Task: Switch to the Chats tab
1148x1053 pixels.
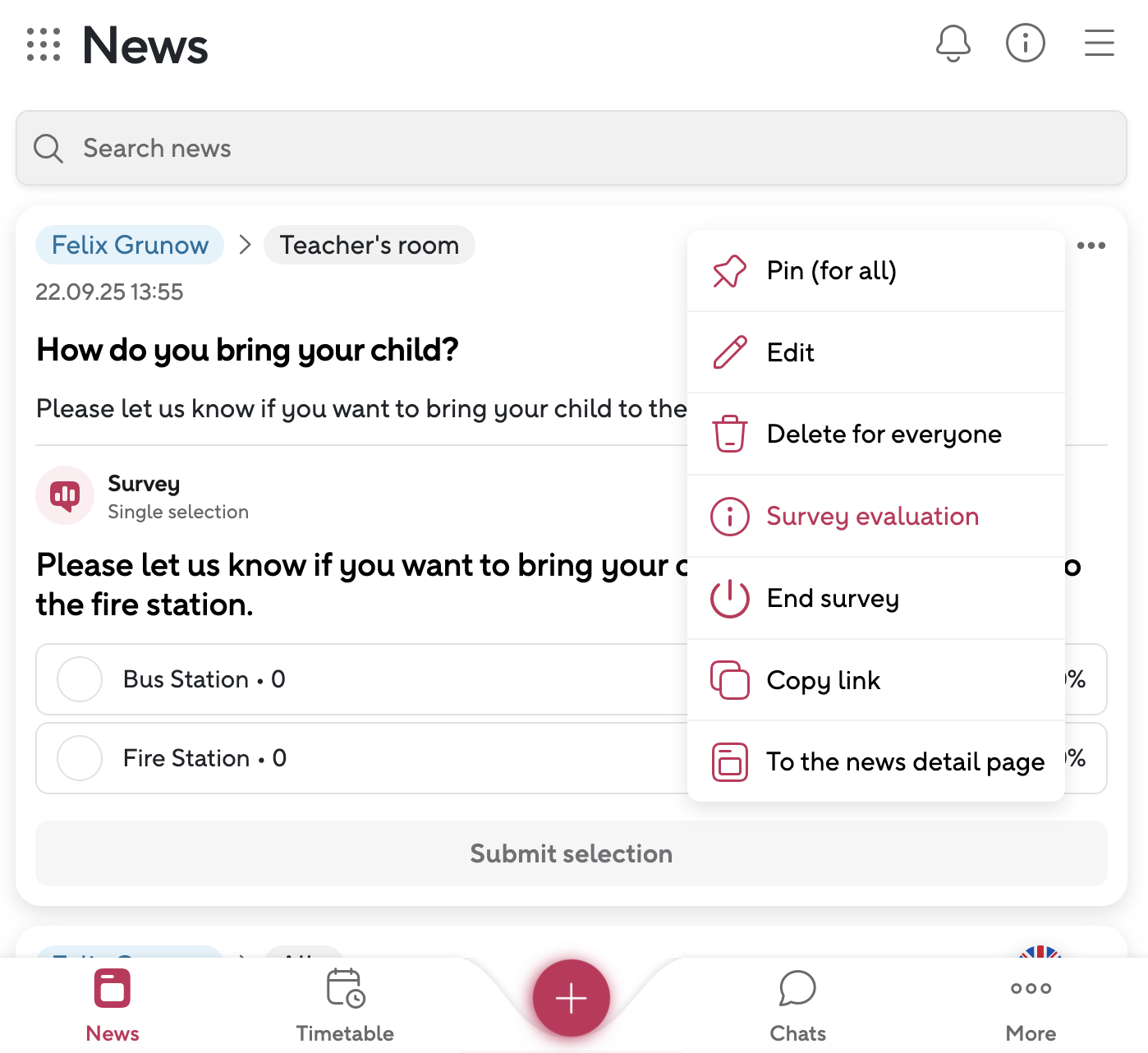Action: point(797,1005)
